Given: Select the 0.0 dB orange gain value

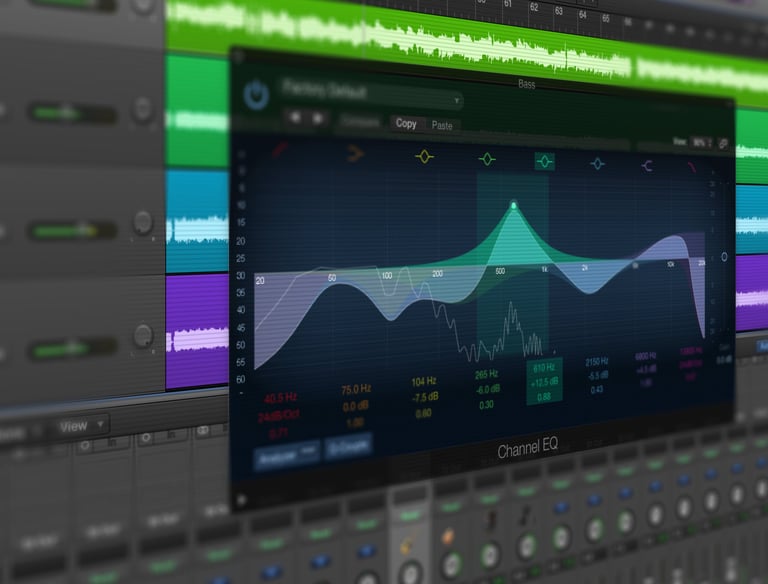Looking at the screenshot, I should click(x=356, y=407).
